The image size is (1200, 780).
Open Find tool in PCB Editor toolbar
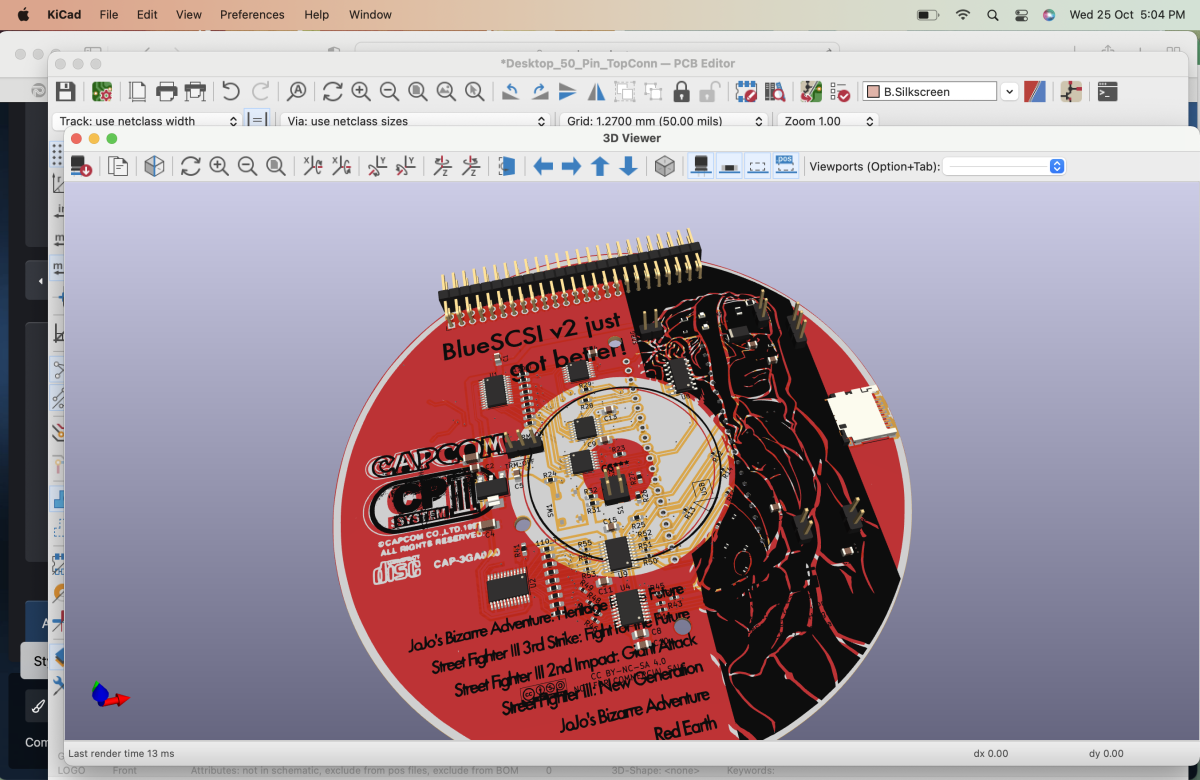click(x=296, y=92)
